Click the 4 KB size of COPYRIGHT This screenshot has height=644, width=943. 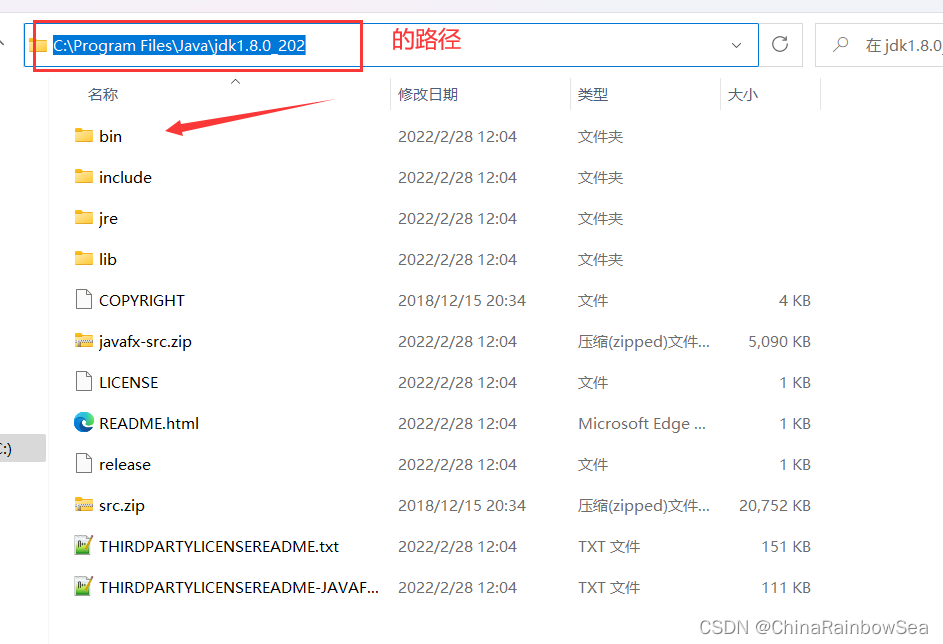tap(794, 300)
